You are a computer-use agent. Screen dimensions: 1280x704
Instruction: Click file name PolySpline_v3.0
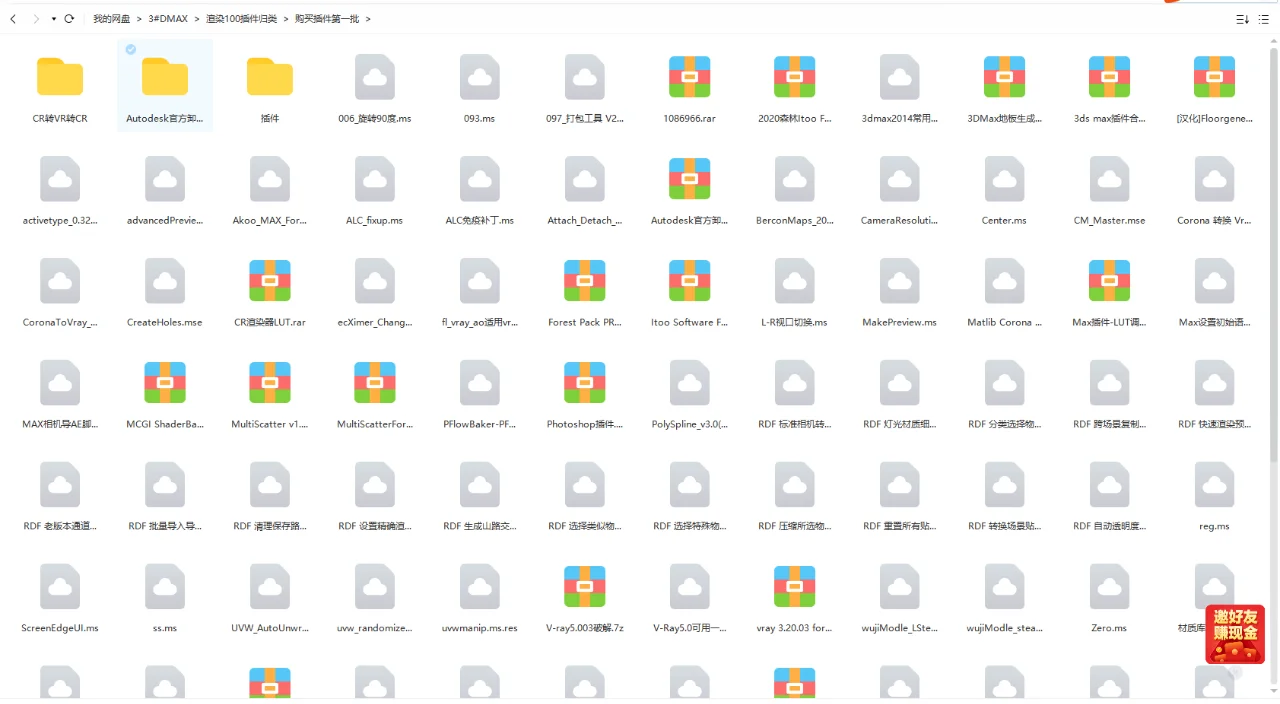[690, 424]
